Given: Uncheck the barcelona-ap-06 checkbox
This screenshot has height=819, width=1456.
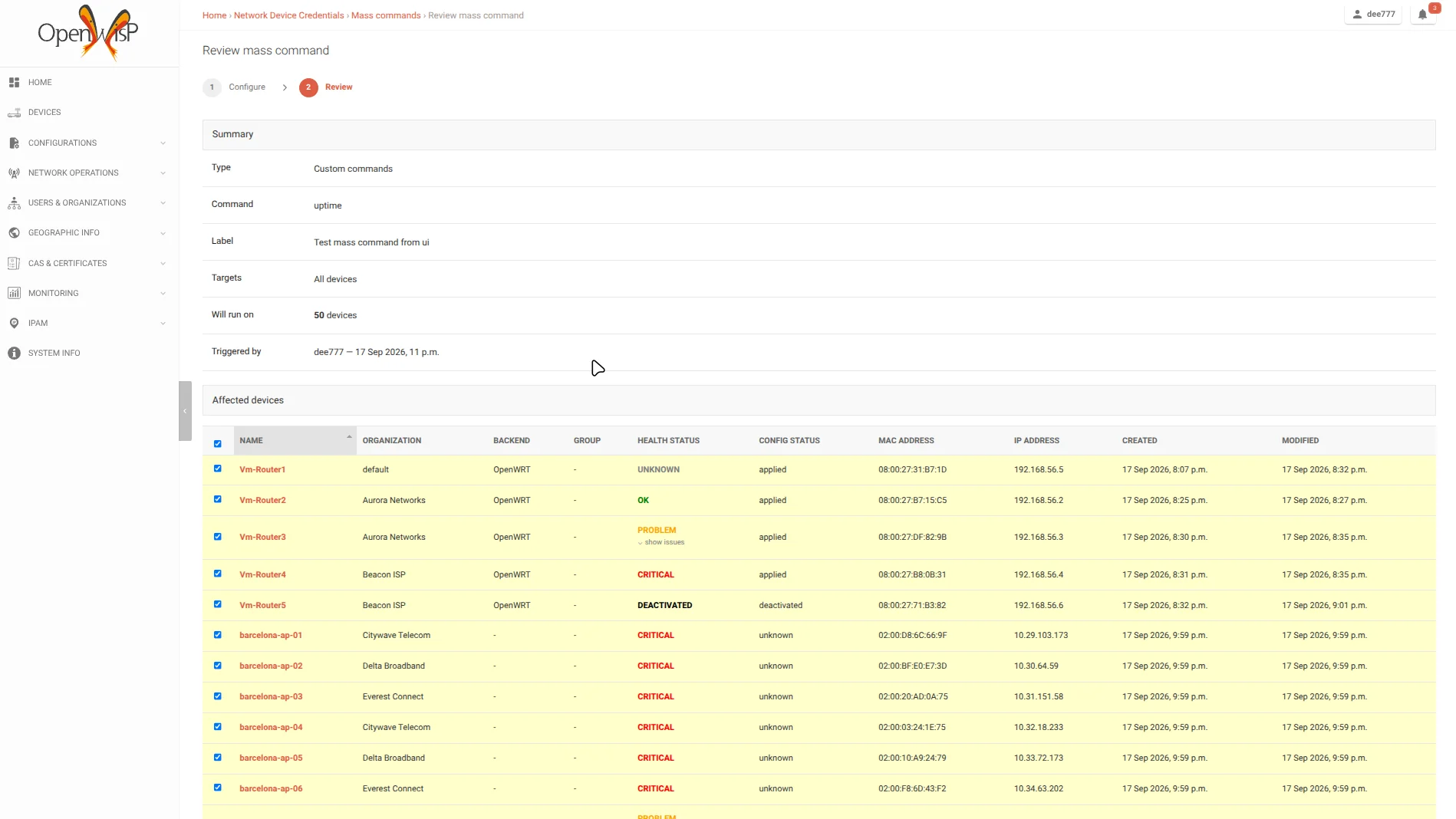Looking at the screenshot, I should pyautogui.click(x=218, y=788).
